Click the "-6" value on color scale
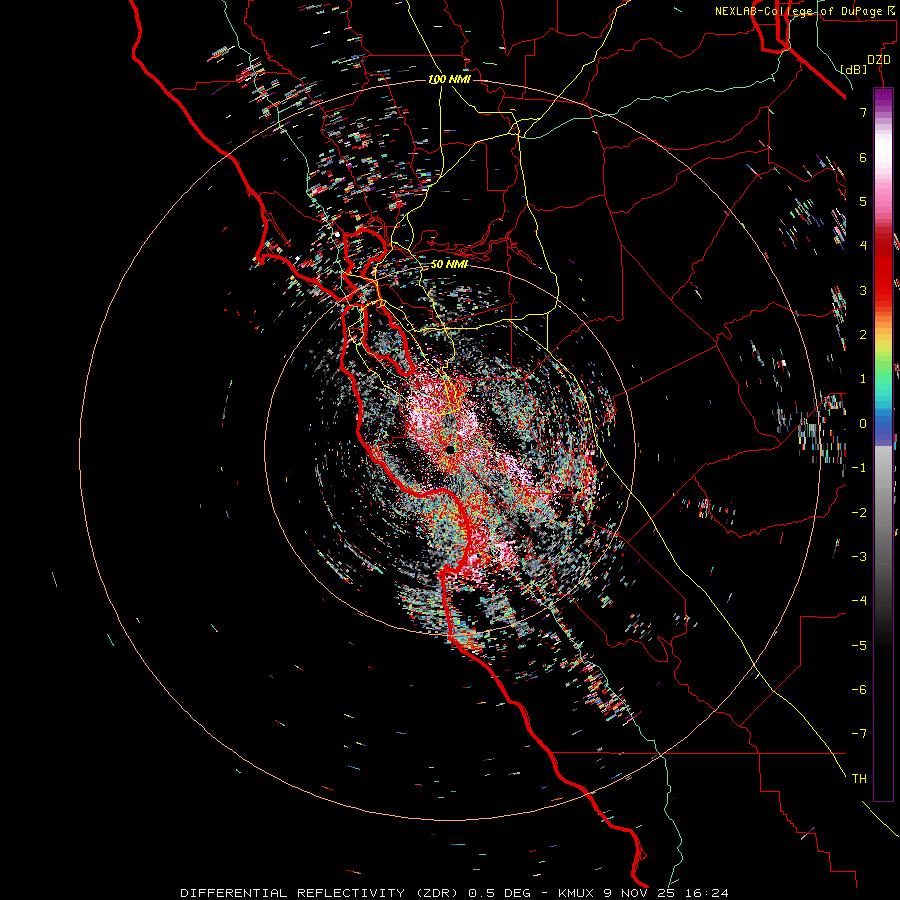Viewport: 900px width, 900px height. (x=859, y=690)
